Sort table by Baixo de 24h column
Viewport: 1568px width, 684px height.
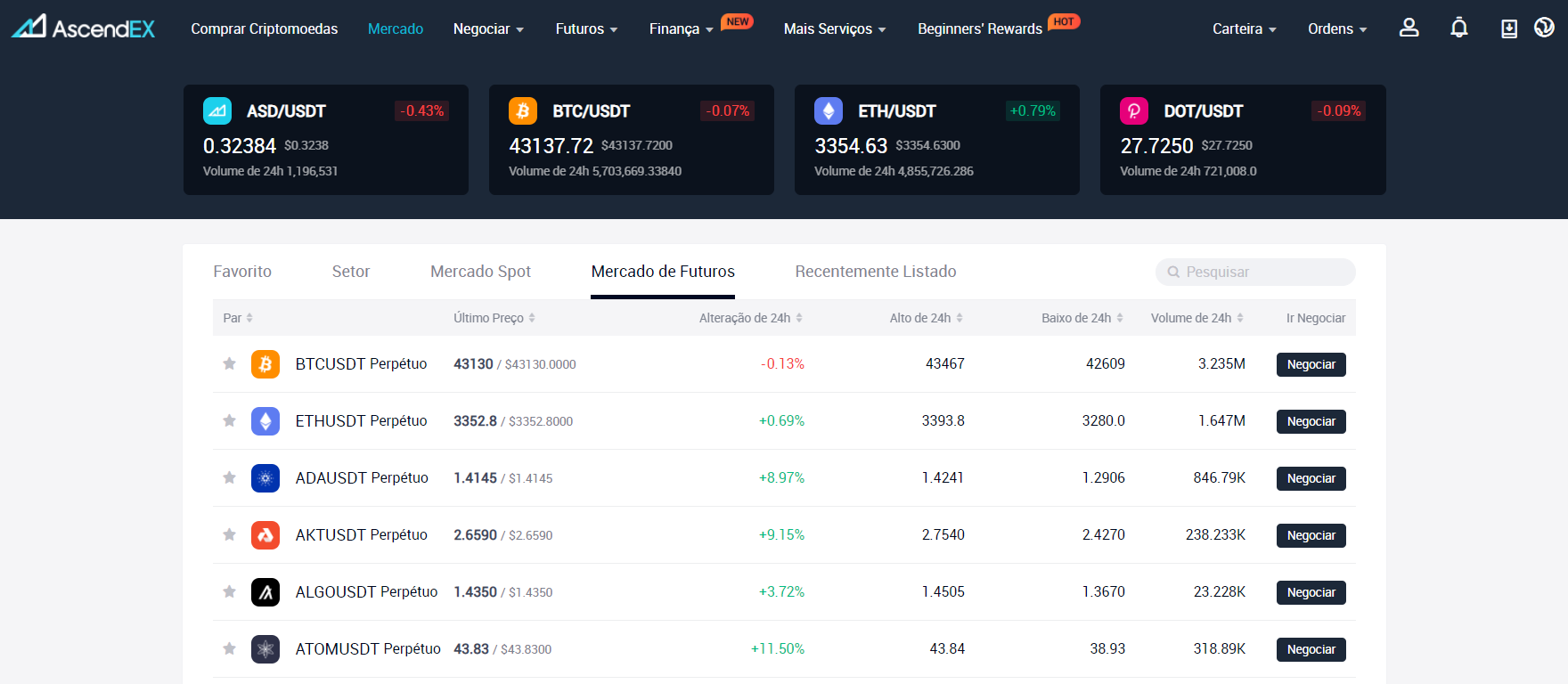pyautogui.click(x=1082, y=318)
